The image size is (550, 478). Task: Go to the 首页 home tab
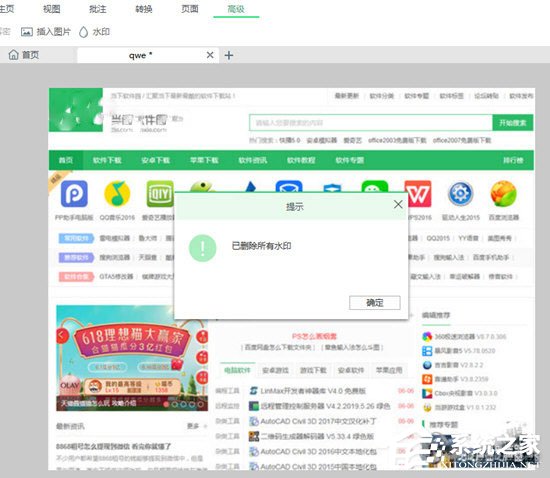coord(24,55)
